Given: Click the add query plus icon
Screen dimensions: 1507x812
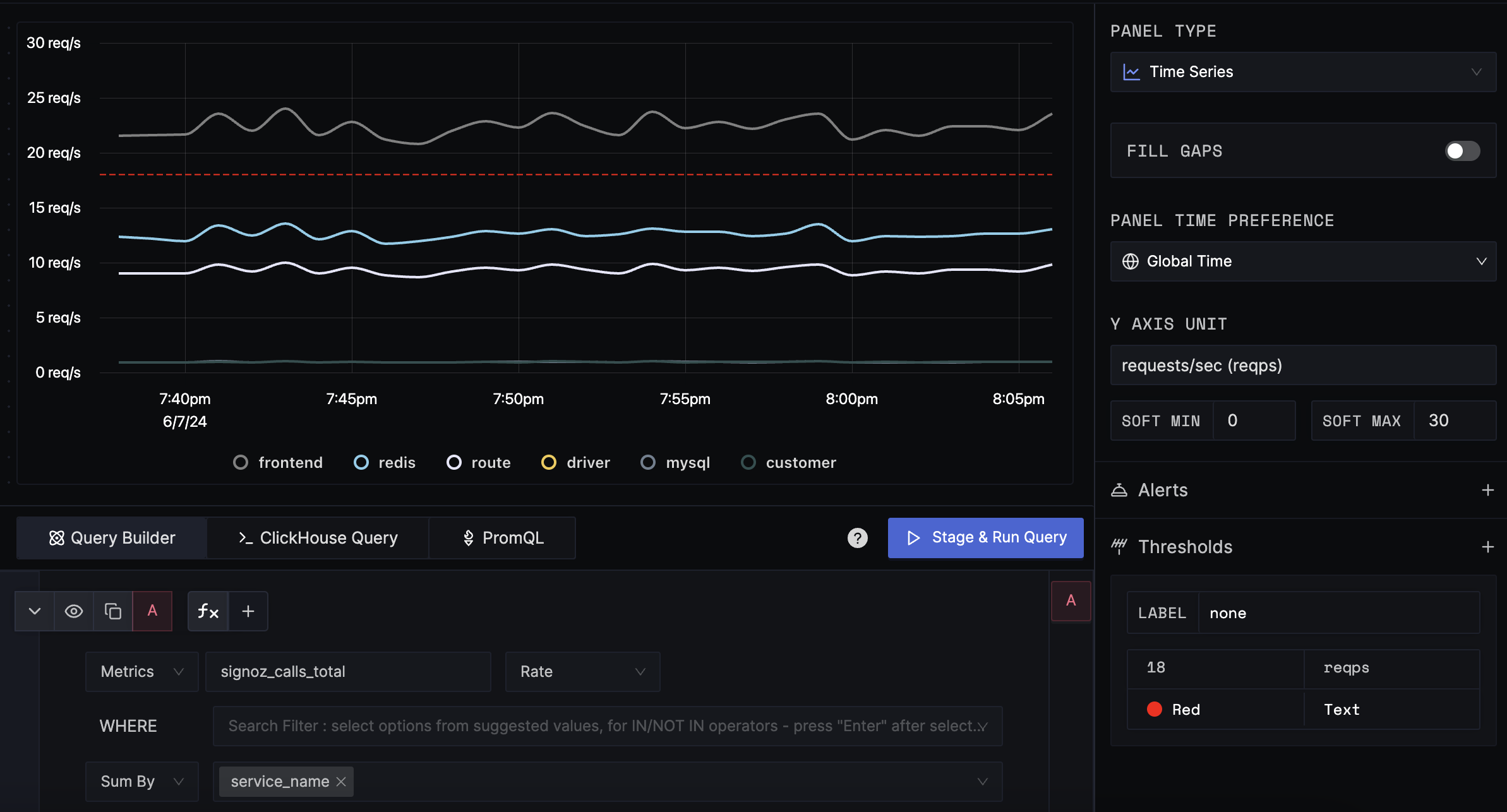Looking at the screenshot, I should 248,611.
